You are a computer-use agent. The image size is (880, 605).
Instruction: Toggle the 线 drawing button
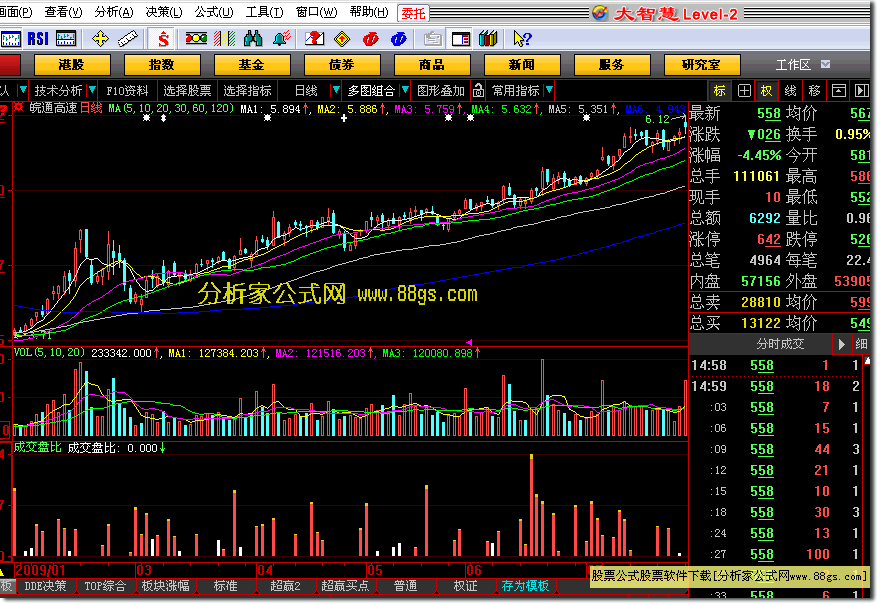790,90
